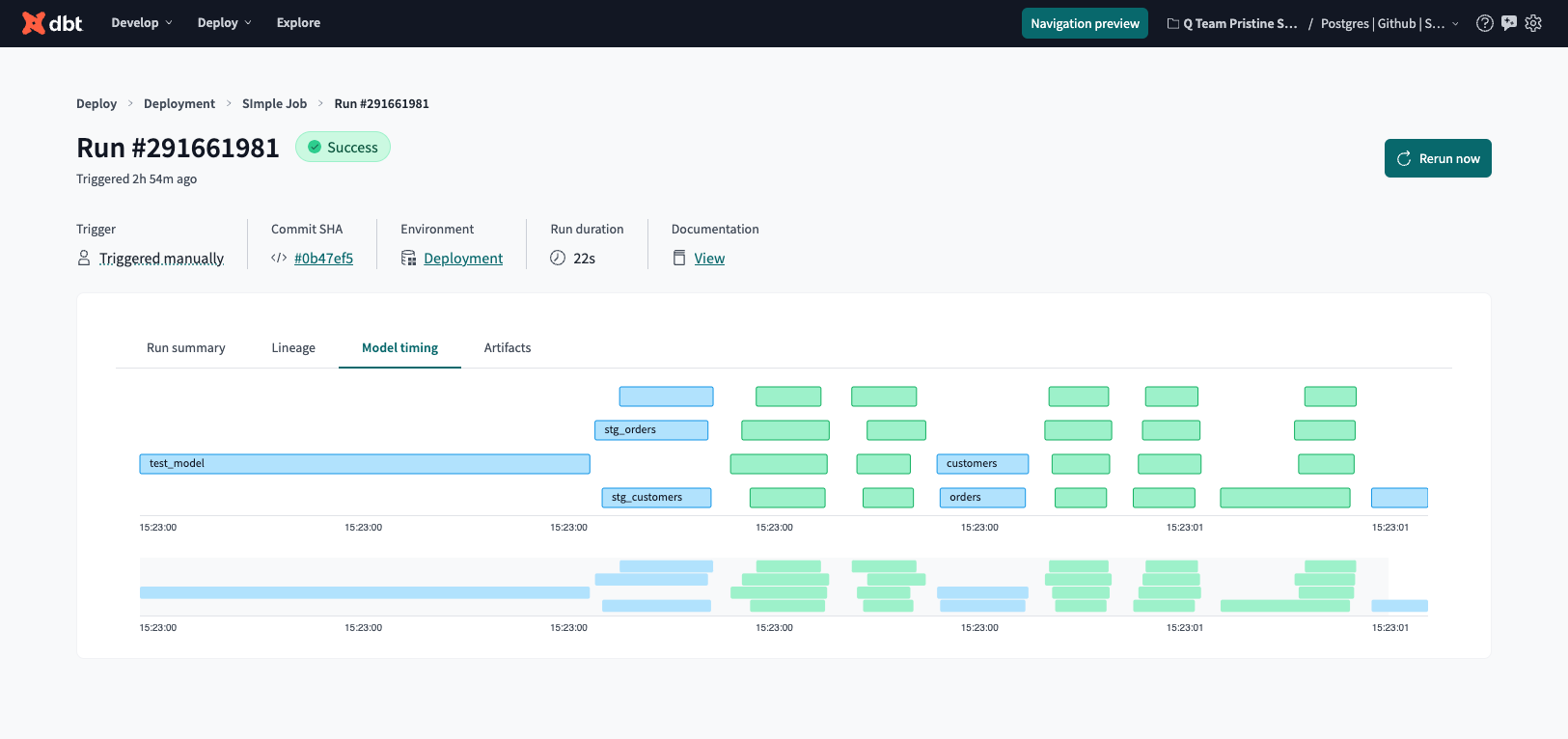
Task: Switch to the Artifacts tab
Action: (x=508, y=348)
